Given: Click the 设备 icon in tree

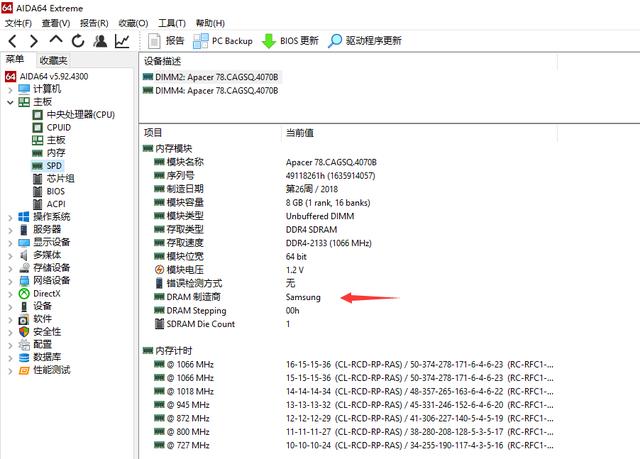Looking at the screenshot, I should (x=24, y=306).
